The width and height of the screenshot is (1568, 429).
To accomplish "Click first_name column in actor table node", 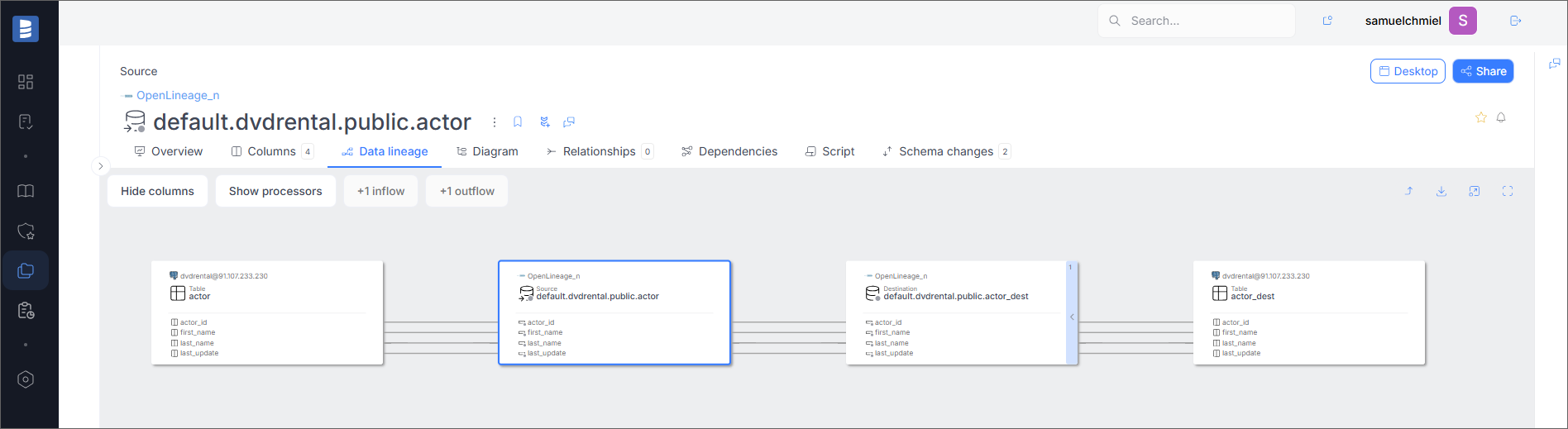I will (x=198, y=332).
